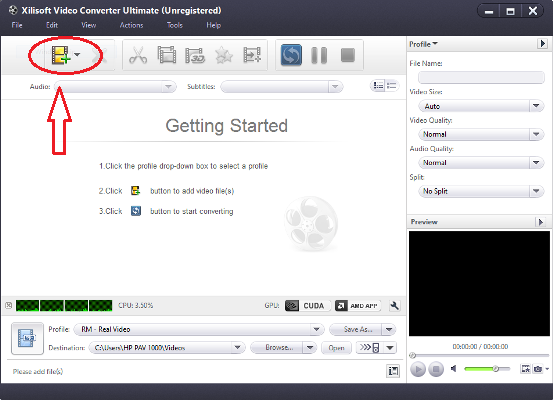Click the add-file icon in step 2

(x=135, y=191)
